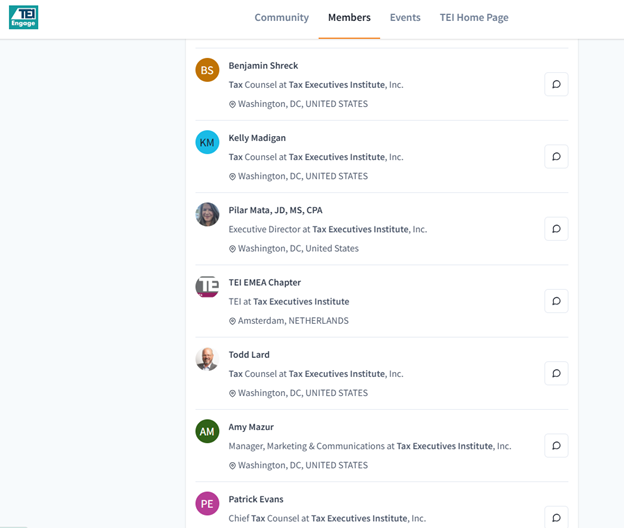
Task: Click Kelly Madigan's Tax Counsel job title
Action: [316, 157]
